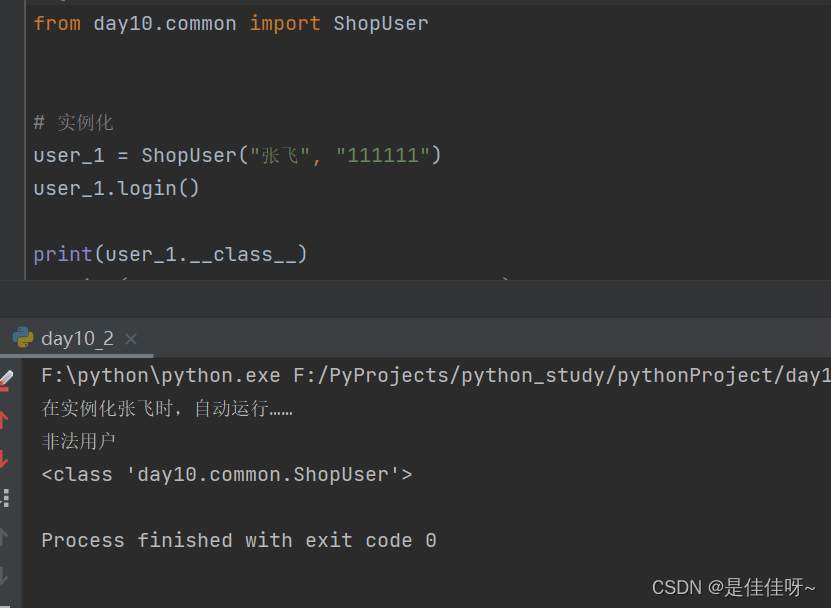Click 'Process finished with exit code 0'
Viewport: 831px width, 608px height.
pos(239,540)
